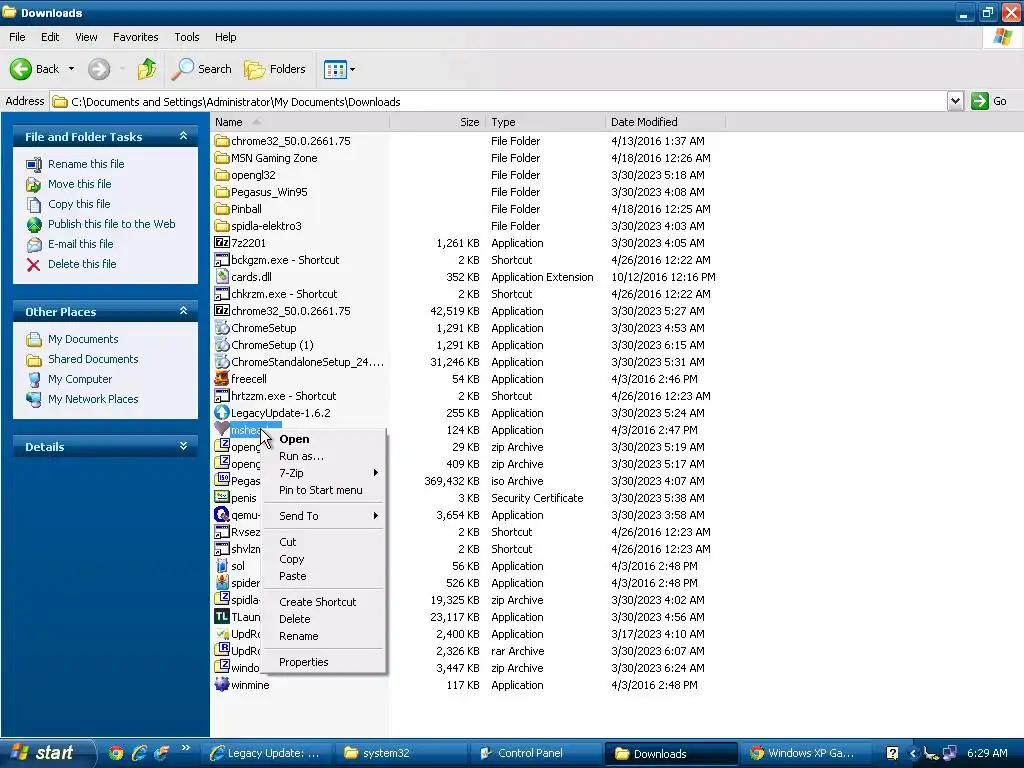Screen dimensions: 1024x768
Task: Expand the Send To submenu
Action: pyautogui.click(x=376, y=515)
